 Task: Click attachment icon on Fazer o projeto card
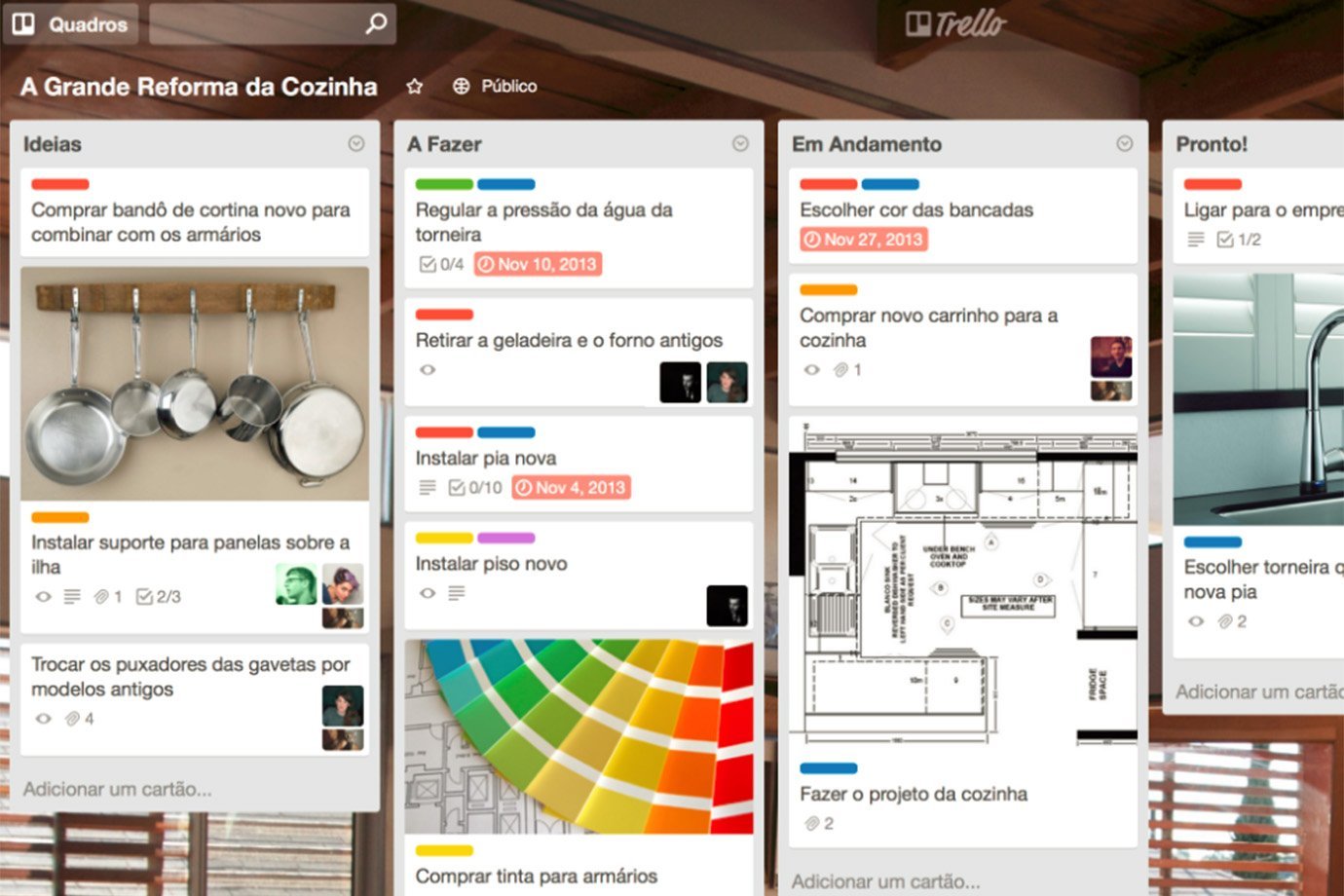pyautogui.click(x=811, y=824)
